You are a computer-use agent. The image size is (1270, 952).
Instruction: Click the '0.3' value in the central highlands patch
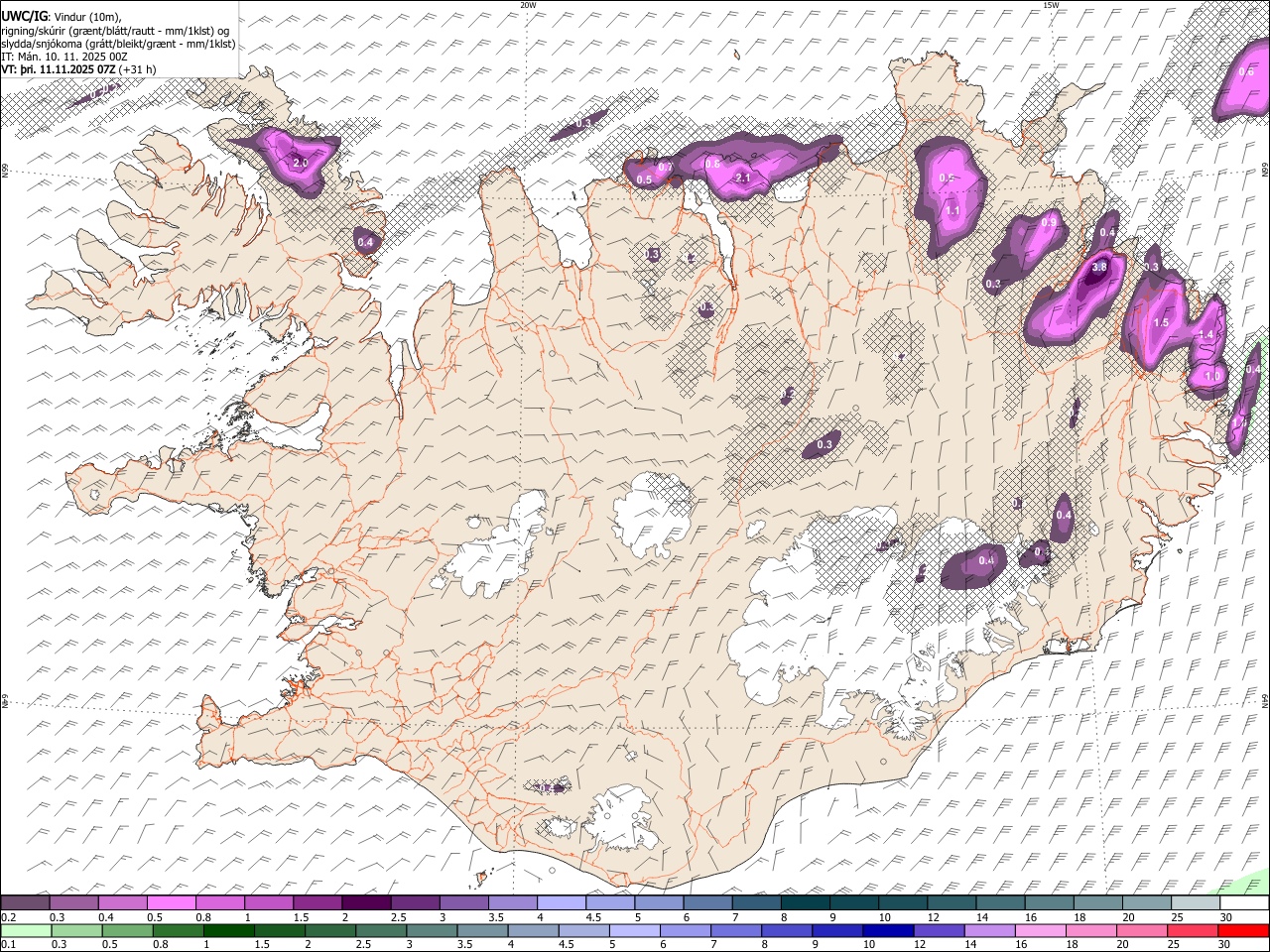(x=825, y=446)
